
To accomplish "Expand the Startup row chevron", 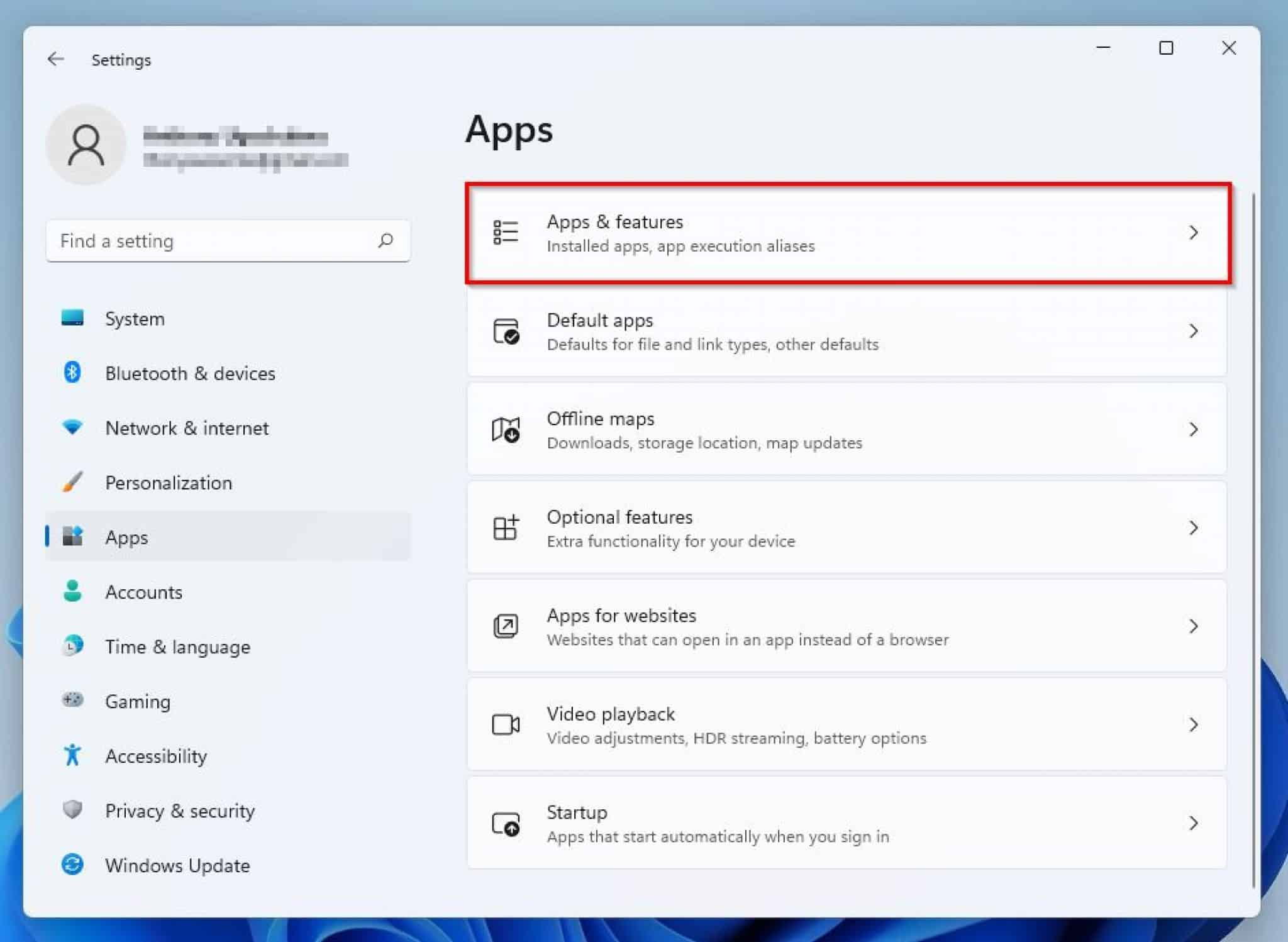I will click(1194, 823).
